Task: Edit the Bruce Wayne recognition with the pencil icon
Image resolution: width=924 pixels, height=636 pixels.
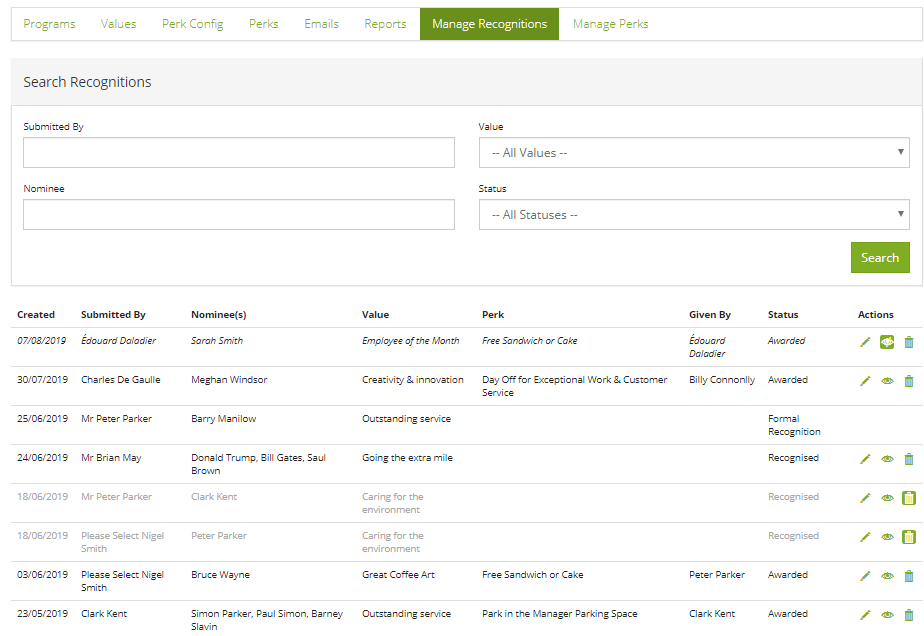Action: 865,576
